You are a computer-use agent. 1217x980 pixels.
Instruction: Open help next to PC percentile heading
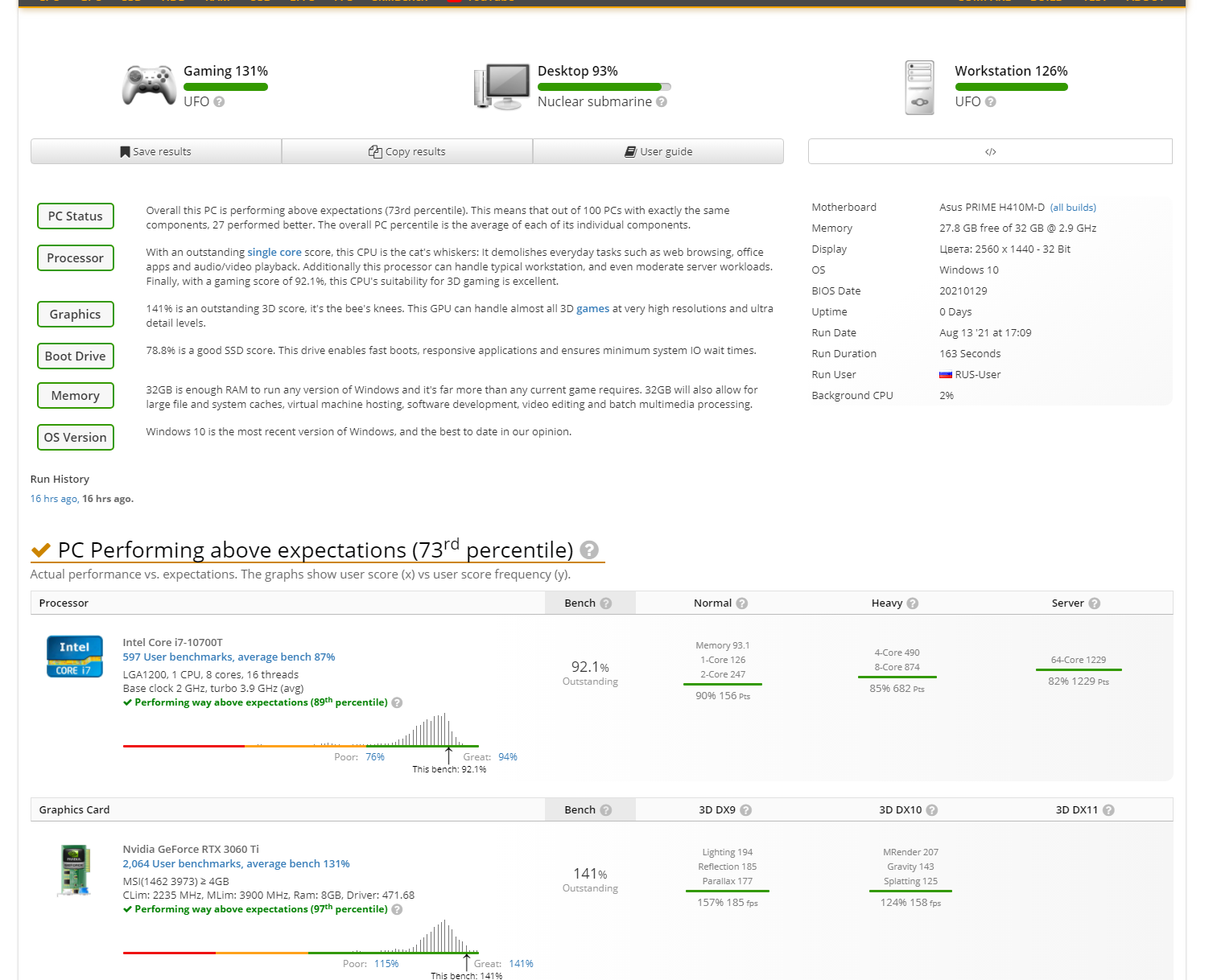(589, 550)
